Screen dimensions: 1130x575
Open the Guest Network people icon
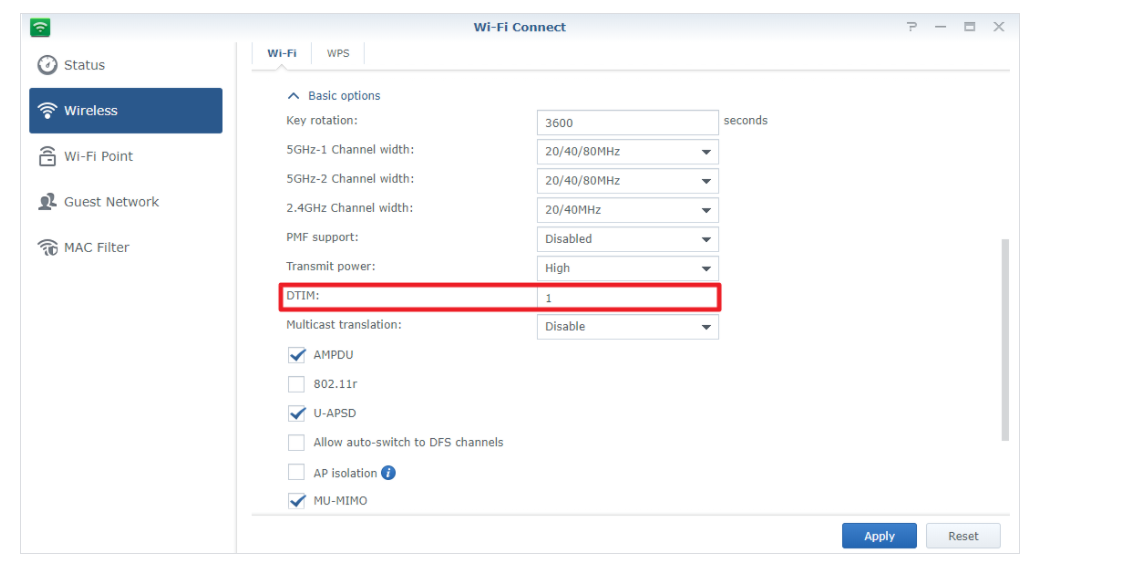click(x=47, y=202)
